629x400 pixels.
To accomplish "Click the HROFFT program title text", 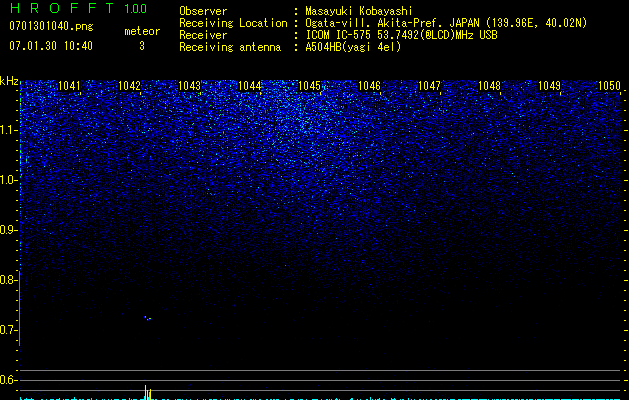I will [x=62, y=8].
